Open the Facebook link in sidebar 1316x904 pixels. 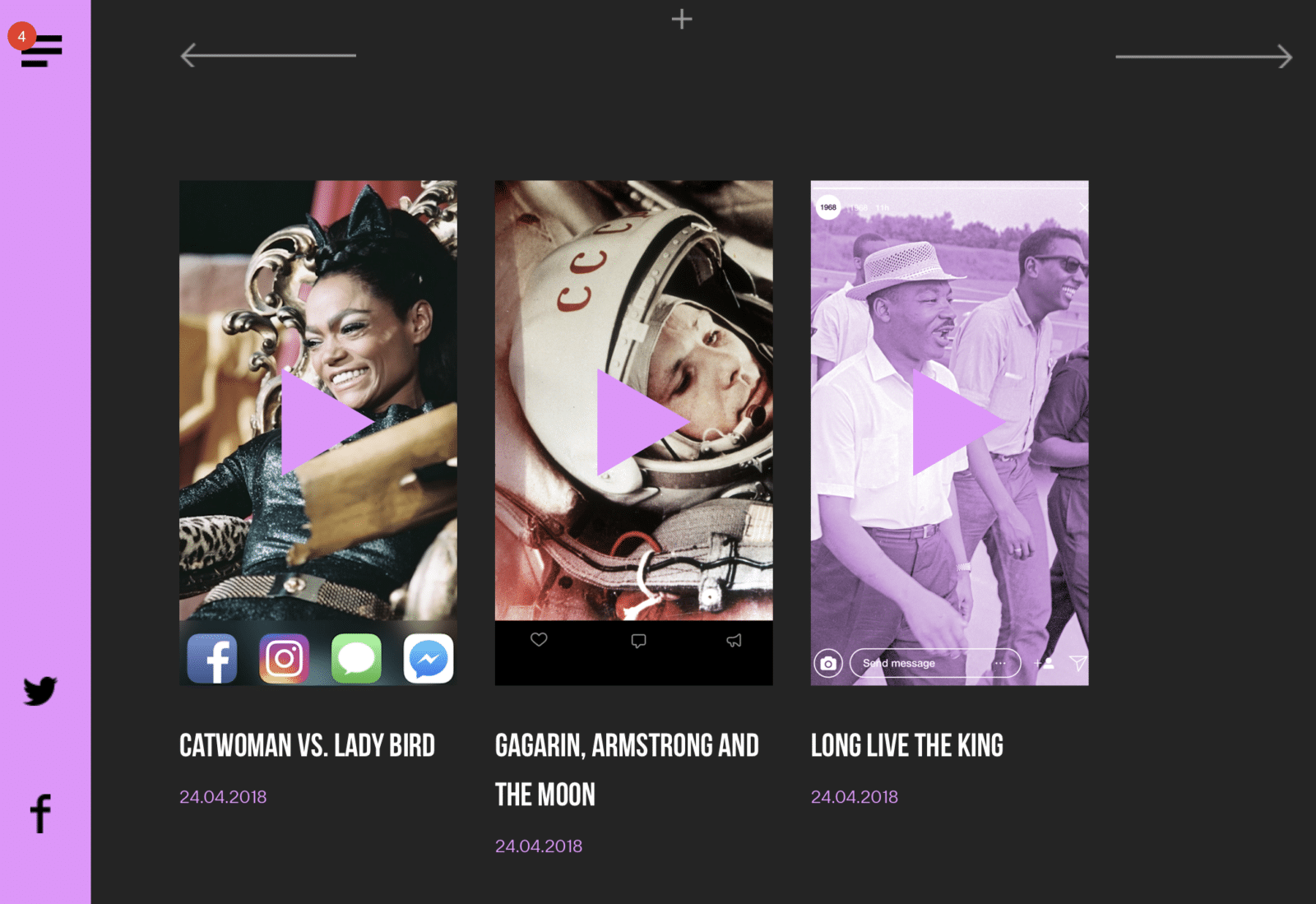coord(40,814)
